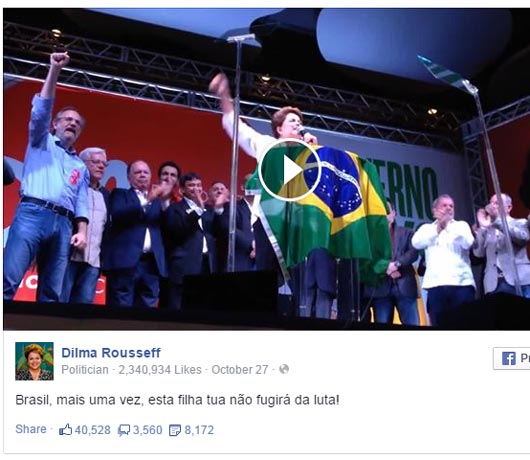Play the Dilma Rousseff rally video
Image resolution: width=530 pixels, height=460 pixels.
pyautogui.click(x=289, y=171)
